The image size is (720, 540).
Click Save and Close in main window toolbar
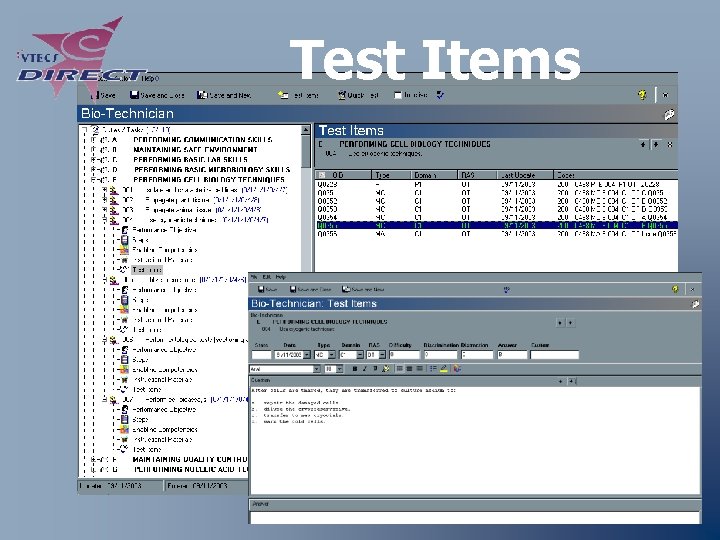click(x=157, y=95)
